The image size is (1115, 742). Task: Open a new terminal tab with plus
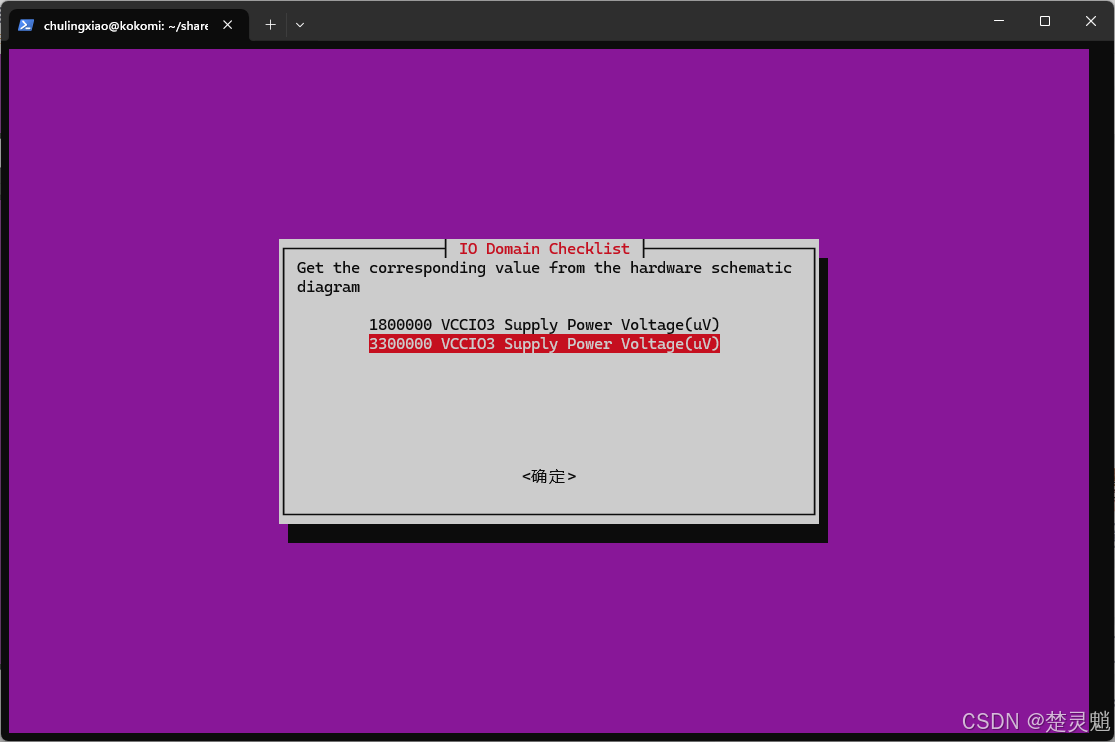pyautogui.click(x=270, y=25)
